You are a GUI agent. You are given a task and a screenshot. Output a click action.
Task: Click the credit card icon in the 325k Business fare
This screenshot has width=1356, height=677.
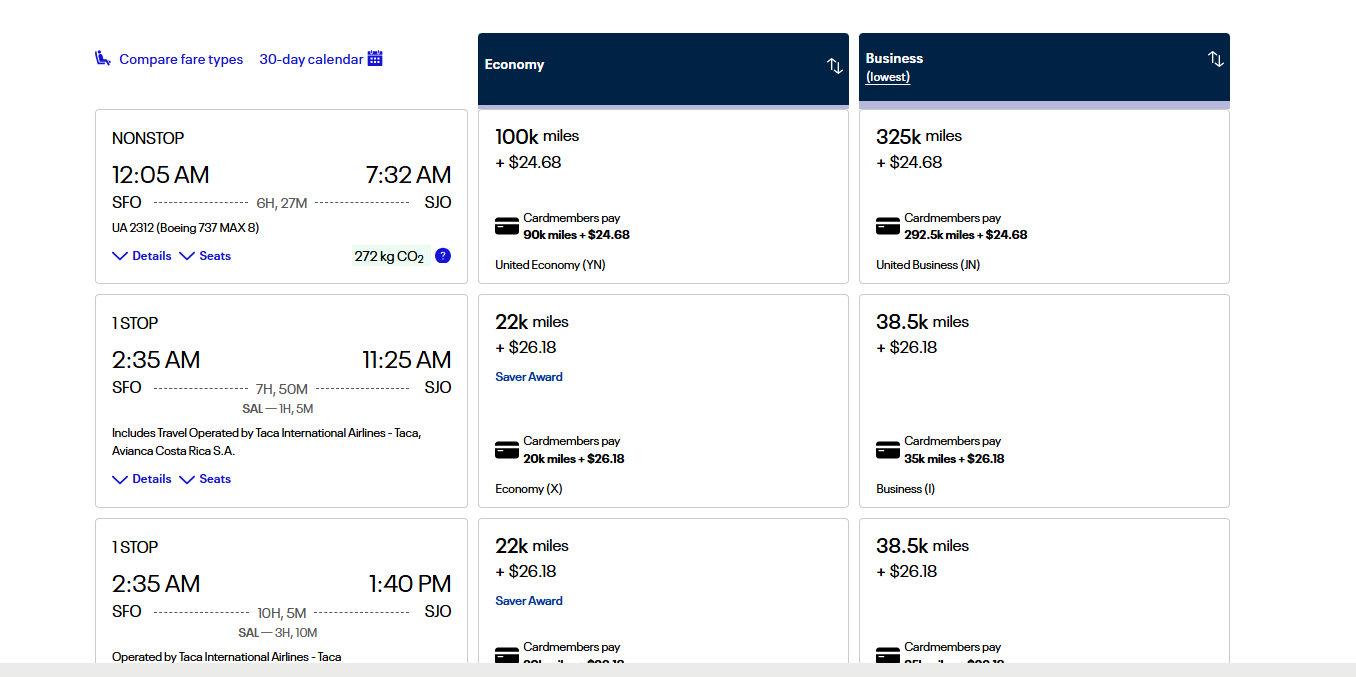(887, 226)
